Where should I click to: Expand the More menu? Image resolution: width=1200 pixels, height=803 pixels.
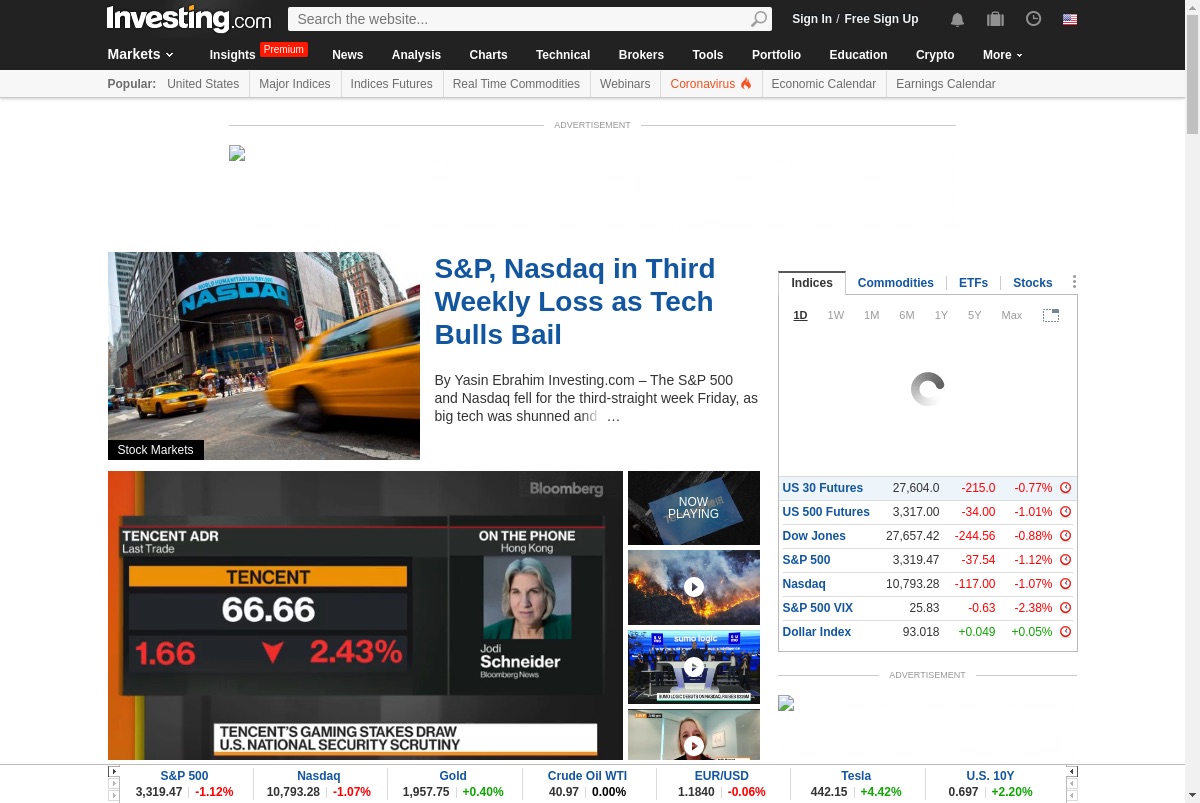(1003, 55)
